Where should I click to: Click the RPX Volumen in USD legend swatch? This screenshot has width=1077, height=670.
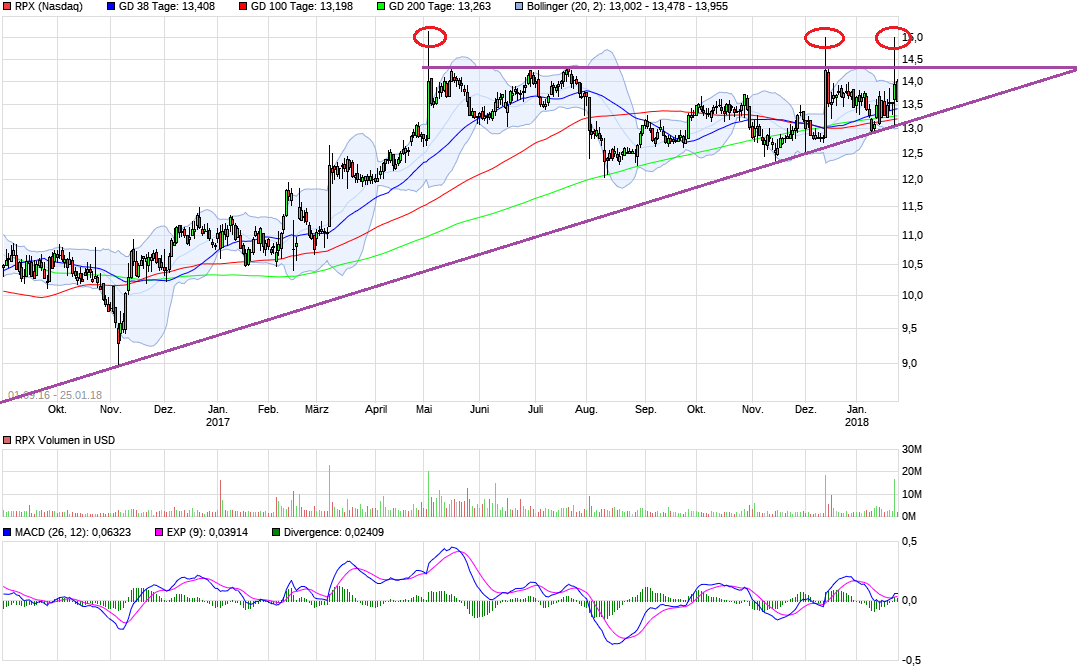(7, 440)
